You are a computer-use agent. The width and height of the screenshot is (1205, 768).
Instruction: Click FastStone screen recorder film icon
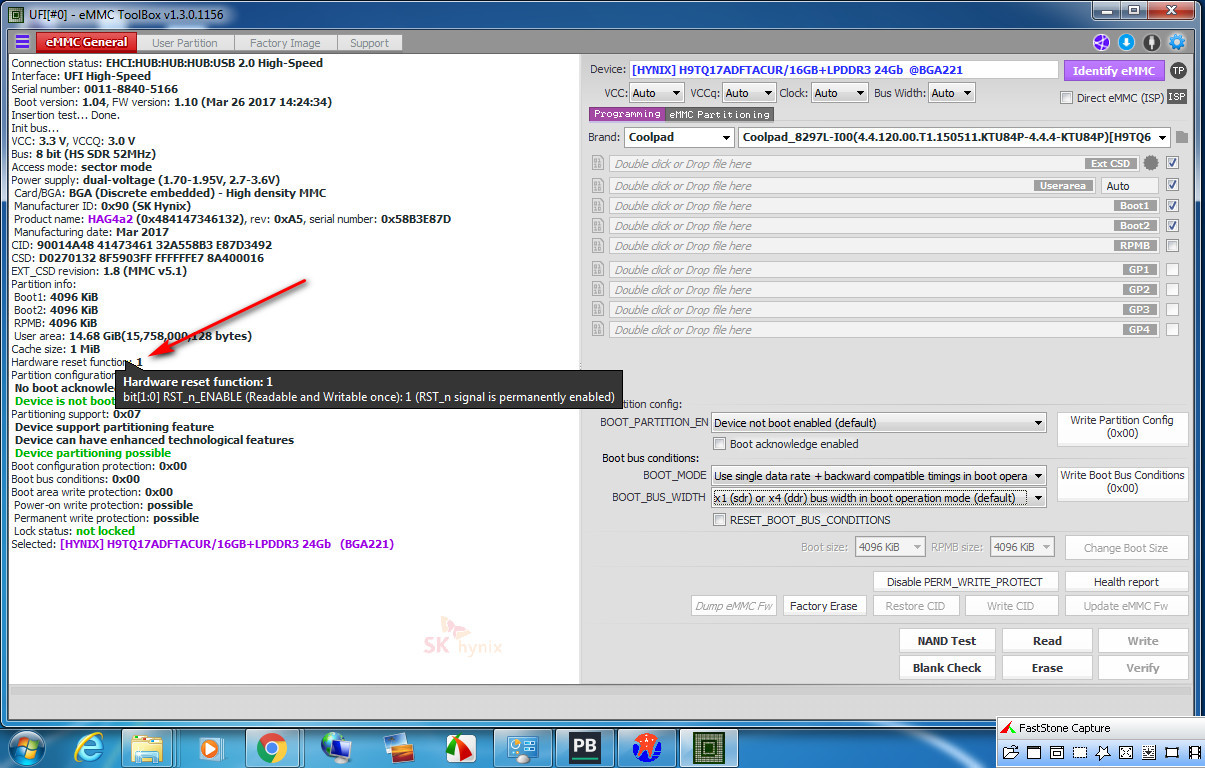[1194, 752]
